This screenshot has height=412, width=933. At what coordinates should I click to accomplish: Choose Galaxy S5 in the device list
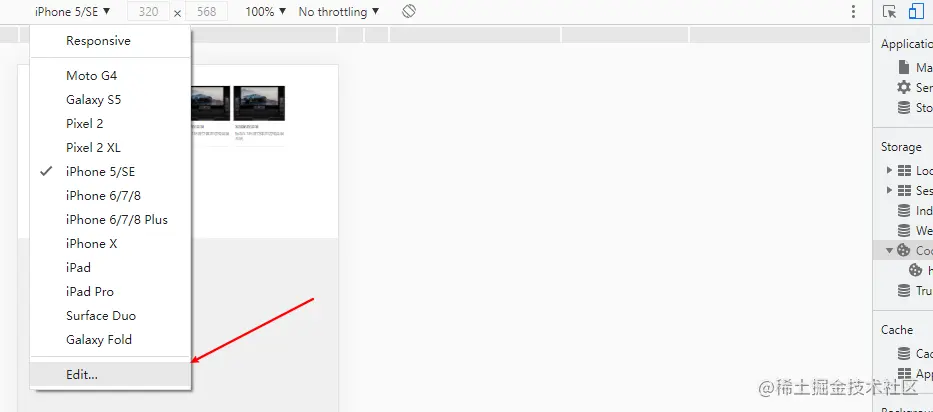pos(111,99)
